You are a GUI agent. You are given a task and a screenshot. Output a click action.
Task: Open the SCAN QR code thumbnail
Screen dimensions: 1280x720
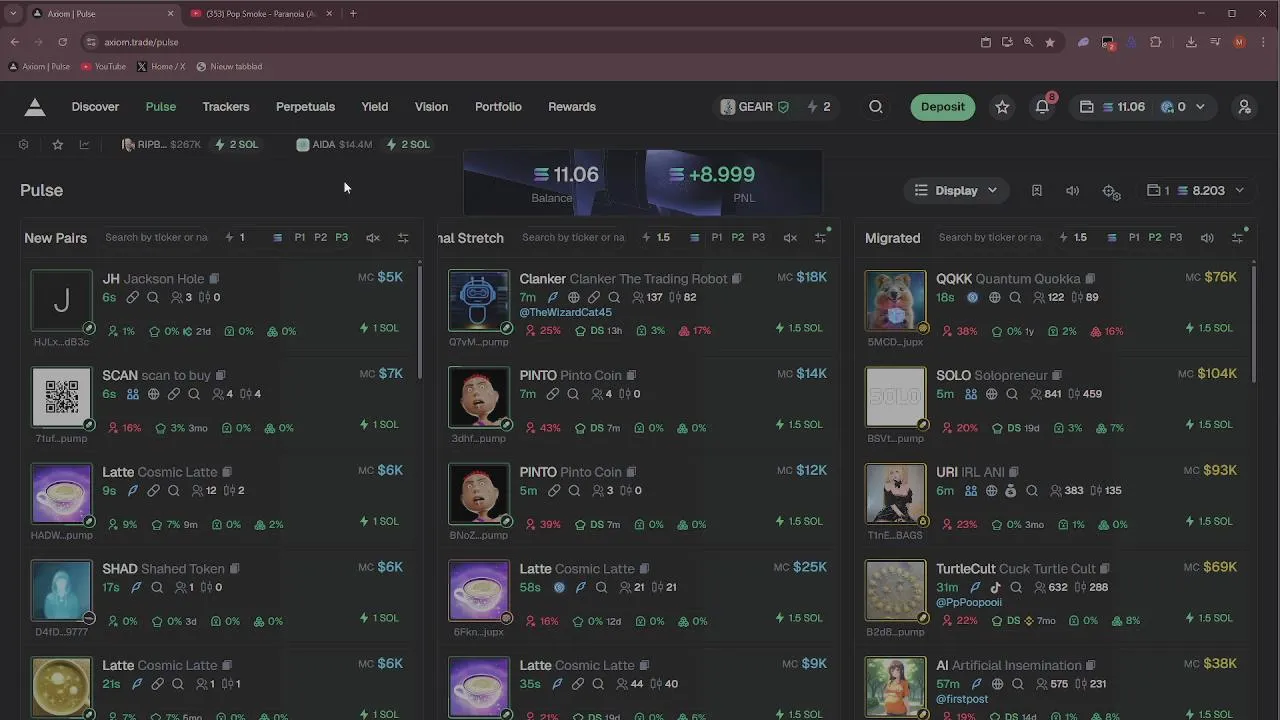(x=61, y=397)
